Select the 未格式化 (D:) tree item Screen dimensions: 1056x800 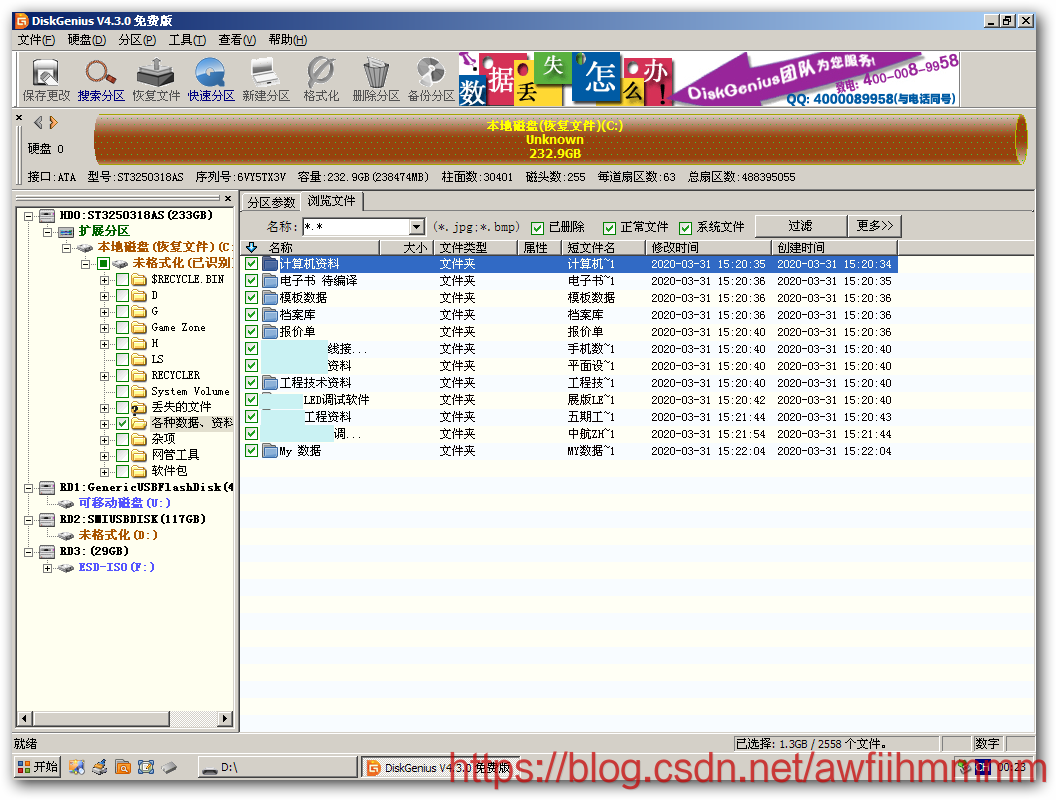tap(118, 535)
